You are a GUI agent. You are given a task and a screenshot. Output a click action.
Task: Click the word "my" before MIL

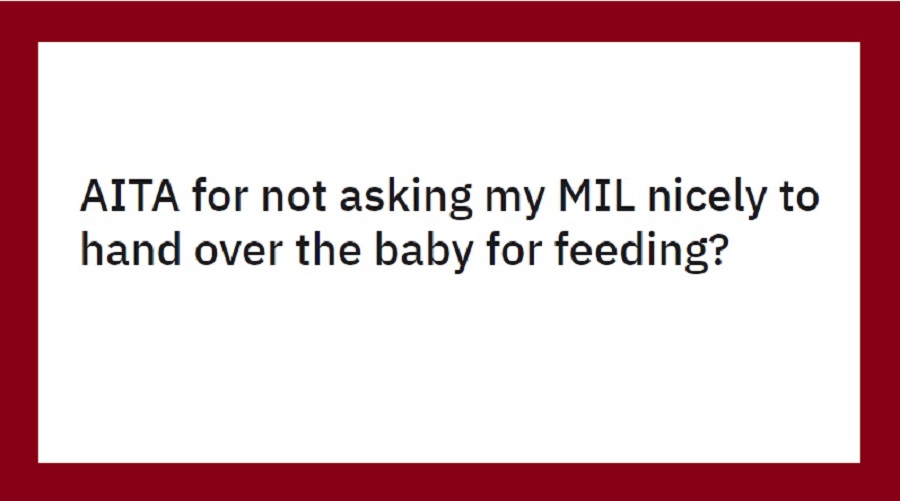(x=515, y=203)
